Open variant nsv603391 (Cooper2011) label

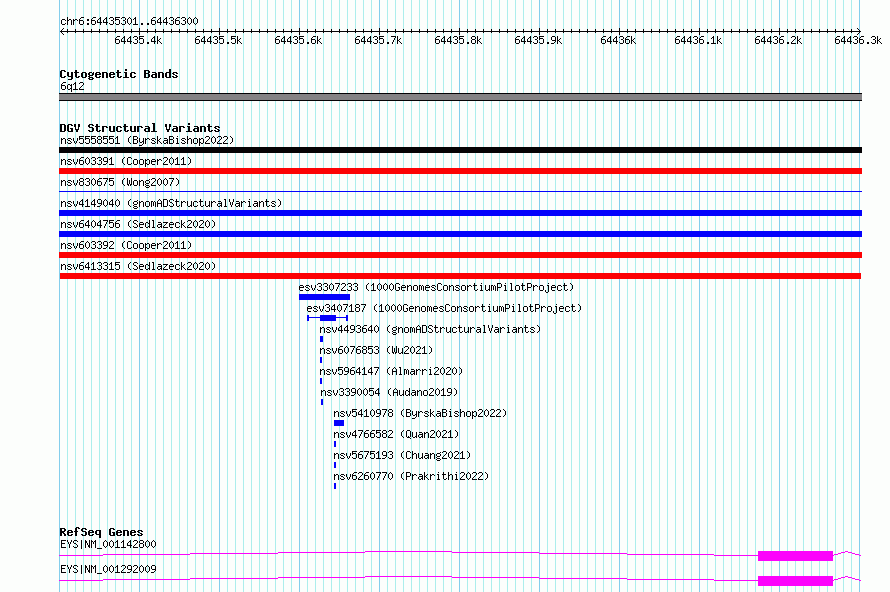126,161
